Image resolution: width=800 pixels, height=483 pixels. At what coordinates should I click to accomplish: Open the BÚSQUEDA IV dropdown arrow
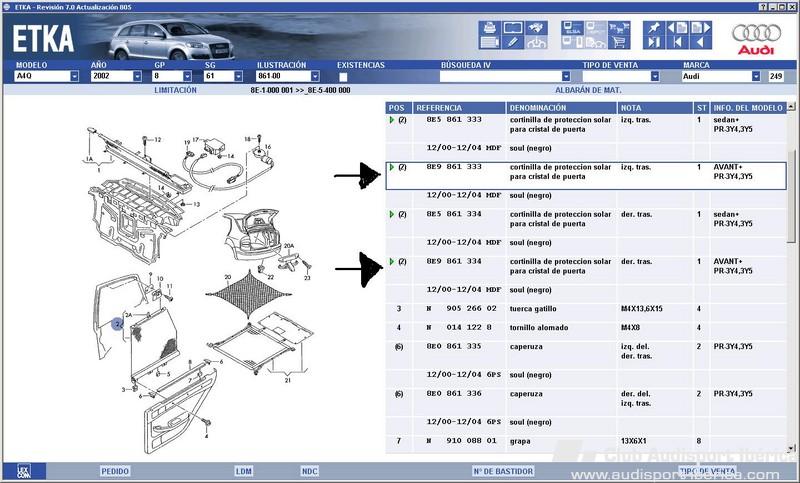[566, 76]
